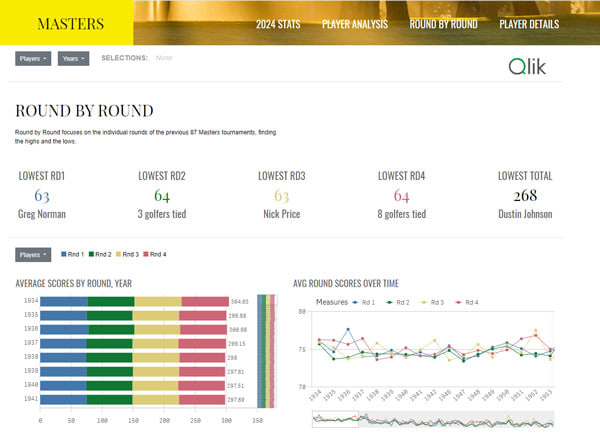This screenshot has height=433, width=600.
Task: Select Lowest RD4 value 64
Action: [x=401, y=196]
